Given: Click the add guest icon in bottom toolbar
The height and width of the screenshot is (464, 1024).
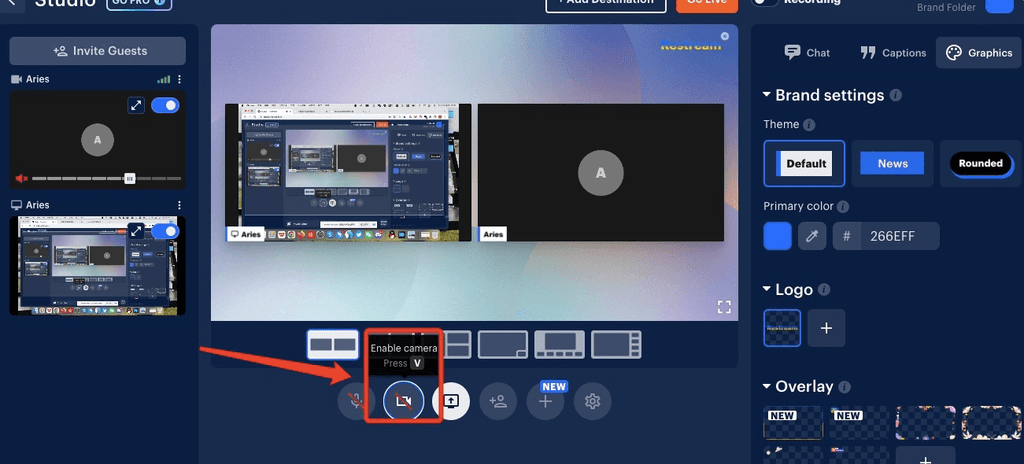Looking at the screenshot, I should pos(497,401).
